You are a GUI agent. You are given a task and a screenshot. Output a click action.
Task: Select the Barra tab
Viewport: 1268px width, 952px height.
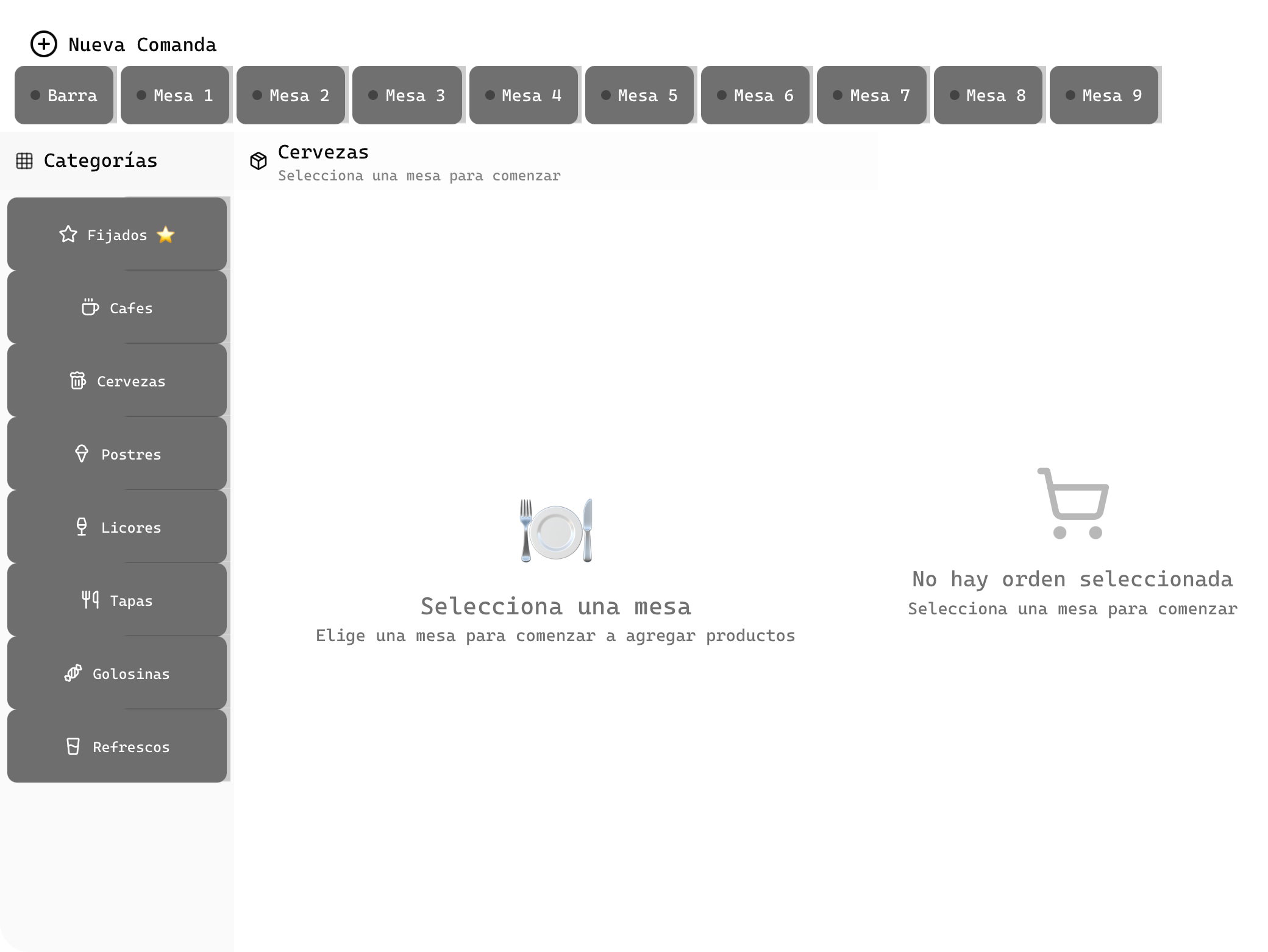coord(64,95)
